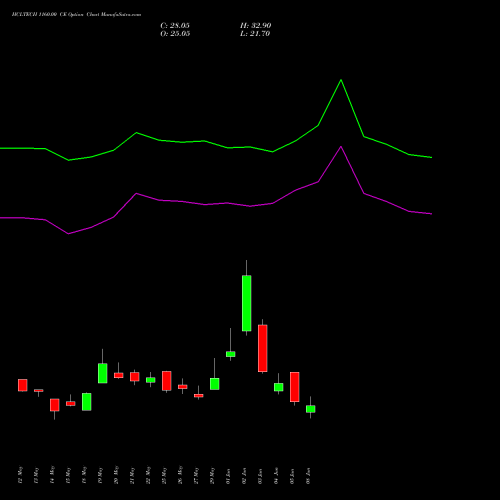The image size is (500, 500).
Task: Select the 08 Jun date label
Action: pyautogui.click(x=308, y=475)
